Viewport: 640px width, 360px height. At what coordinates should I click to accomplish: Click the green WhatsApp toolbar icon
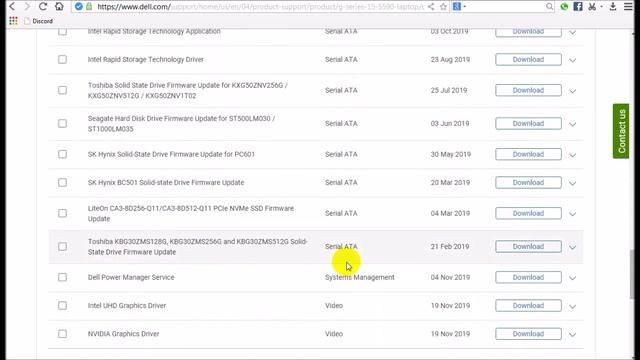[564, 7]
